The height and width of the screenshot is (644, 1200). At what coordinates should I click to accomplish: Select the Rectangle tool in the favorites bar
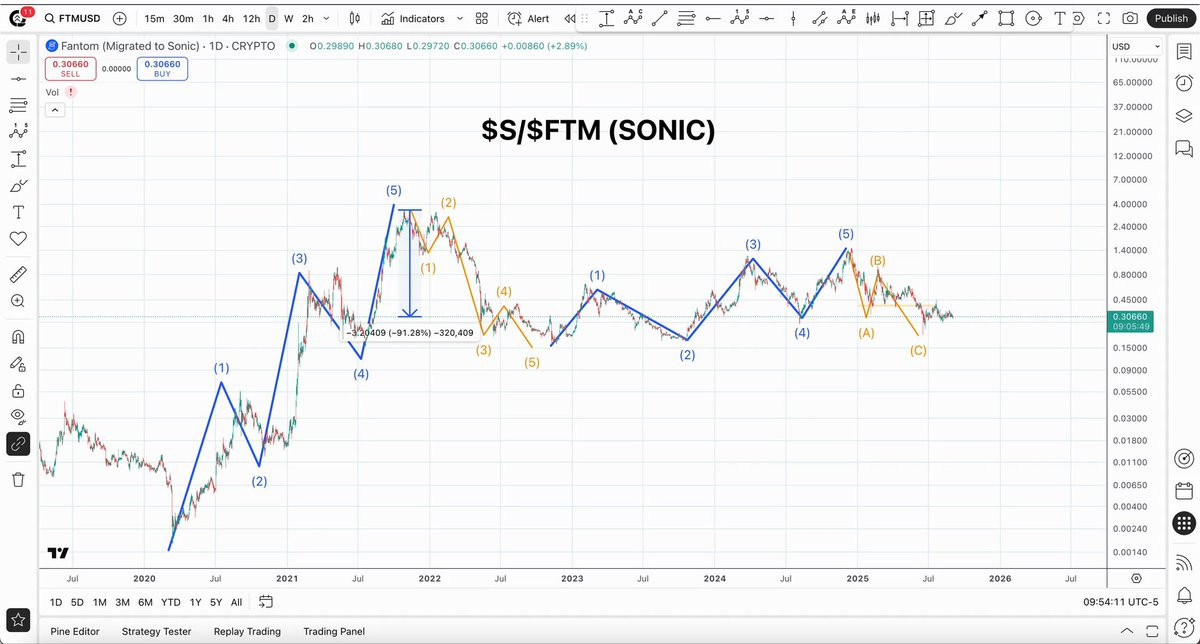[1006, 18]
